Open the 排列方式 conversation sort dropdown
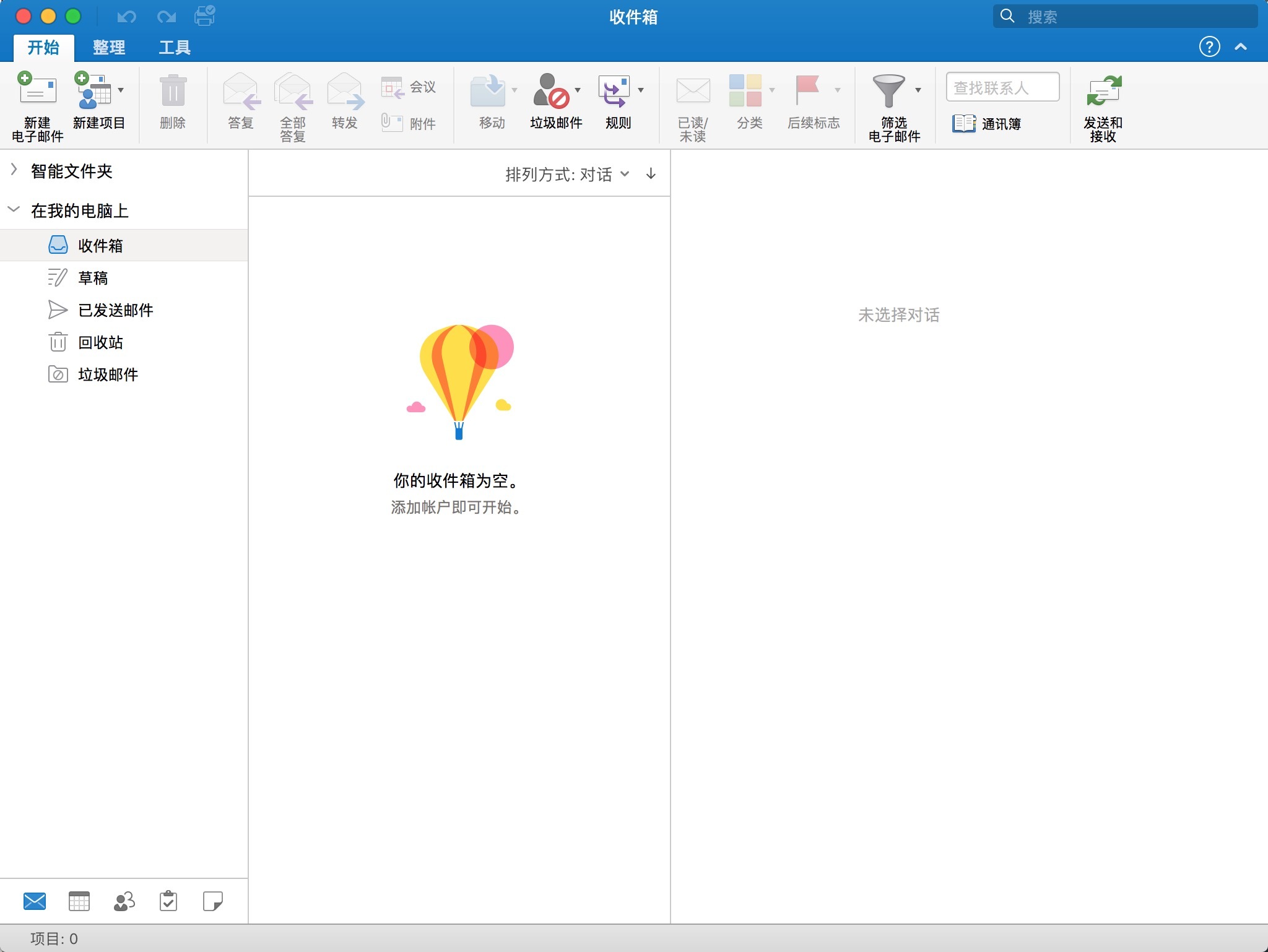This screenshot has width=1268, height=952. pos(625,174)
